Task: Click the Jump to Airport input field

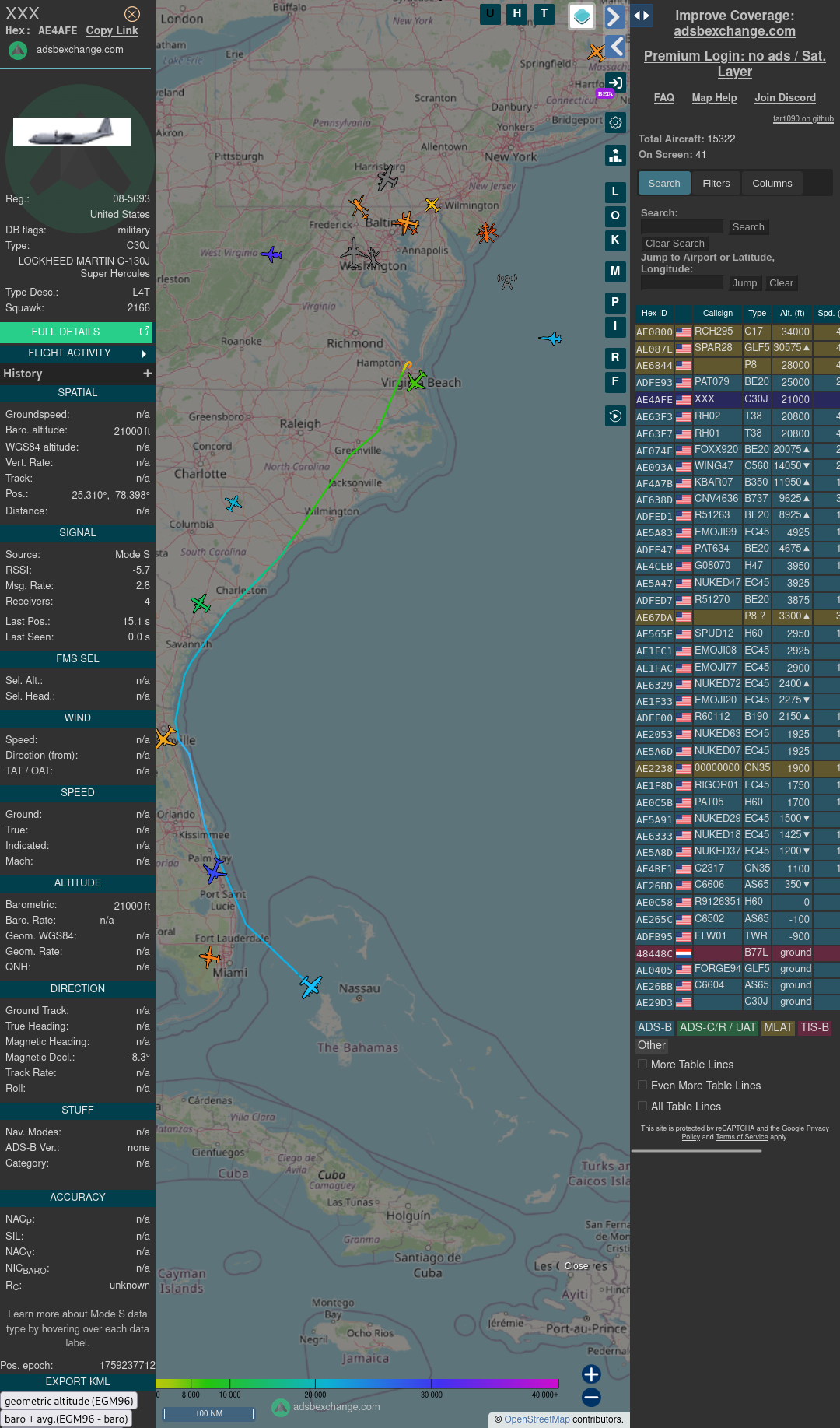Action: click(681, 282)
